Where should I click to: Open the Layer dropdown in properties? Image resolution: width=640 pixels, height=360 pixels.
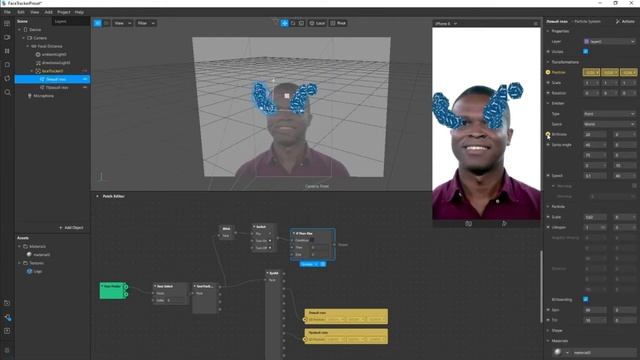point(609,42)
